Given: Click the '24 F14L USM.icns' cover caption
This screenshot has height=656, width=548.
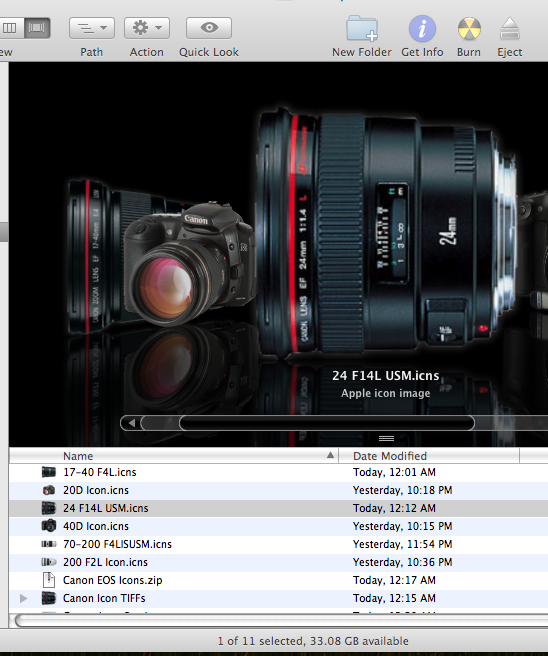Looking at the screenshot, I should (x=386, y=376).
